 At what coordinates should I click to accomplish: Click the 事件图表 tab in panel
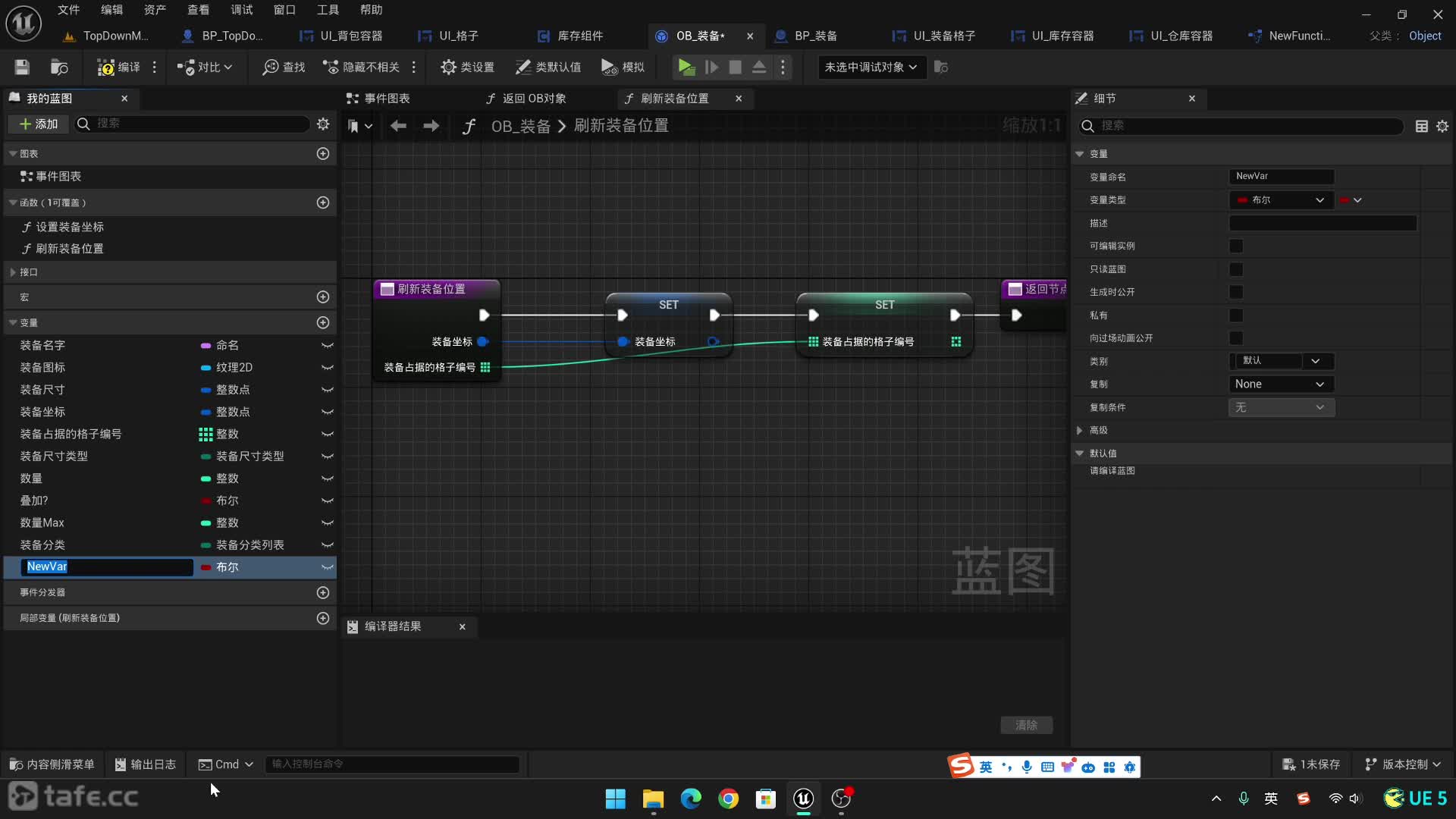386,98
